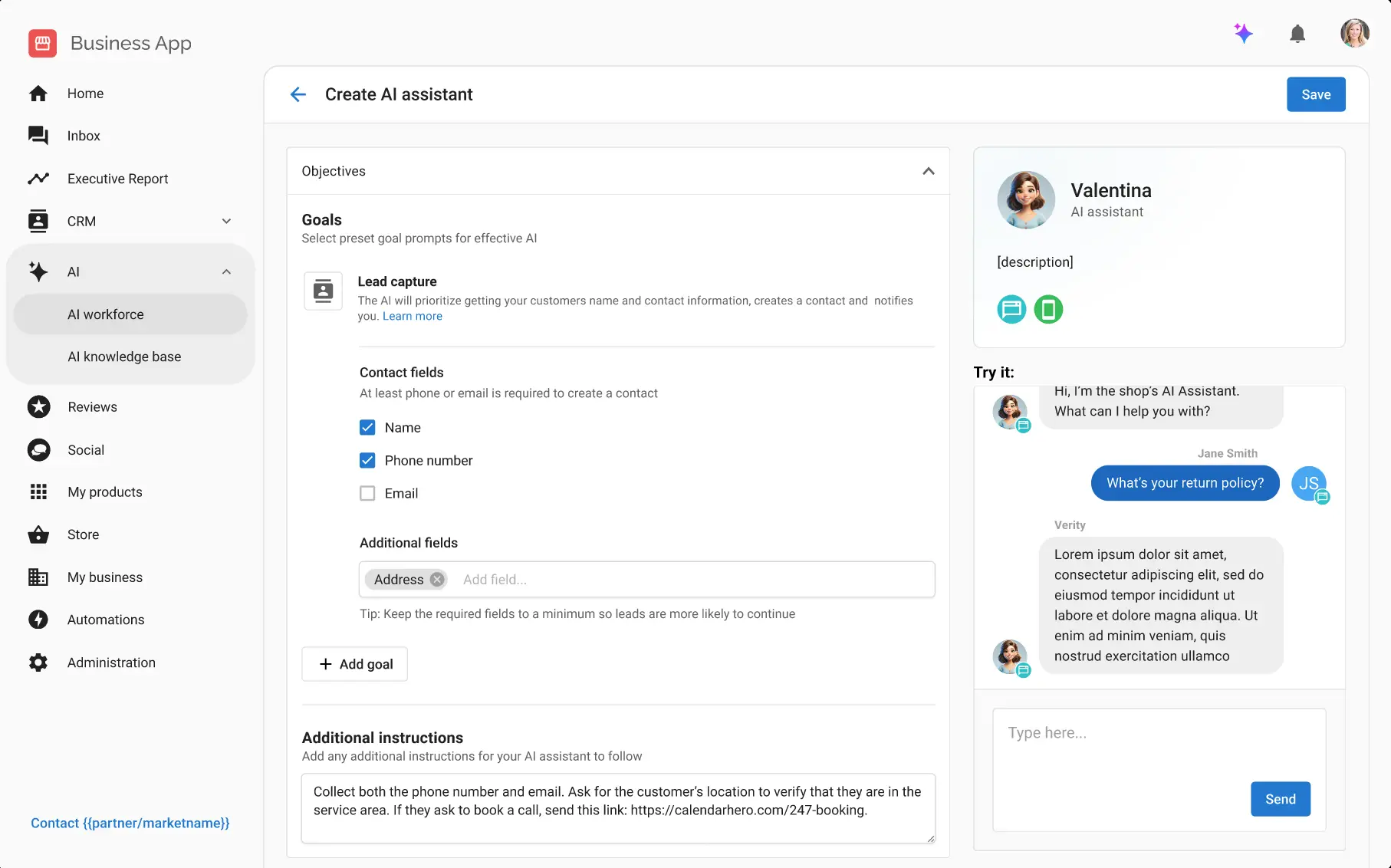The width and height of the screenshot is (1391, 868).
Task: Remove the Address field chip
Action: tap(437, 580)
